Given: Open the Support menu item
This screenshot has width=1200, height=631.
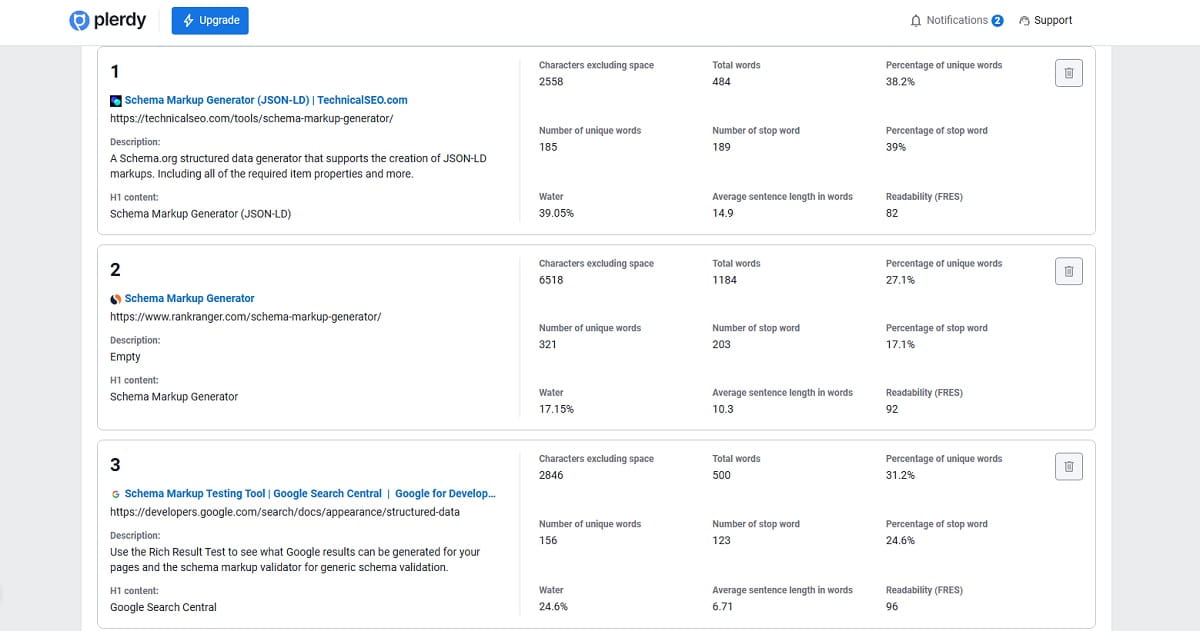Looking at the screenshot, I should 1051,19.
